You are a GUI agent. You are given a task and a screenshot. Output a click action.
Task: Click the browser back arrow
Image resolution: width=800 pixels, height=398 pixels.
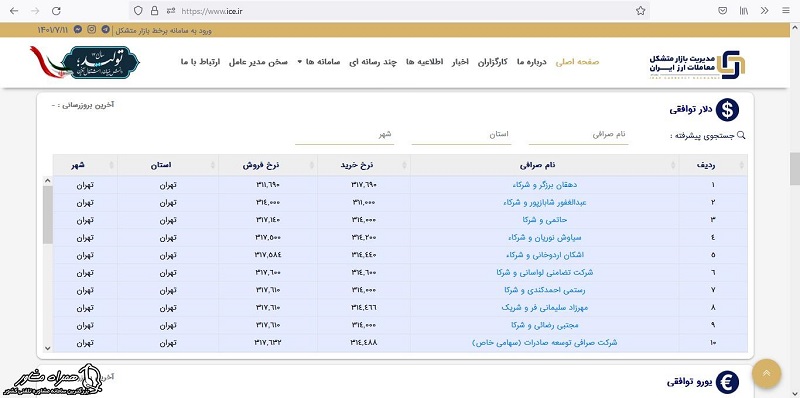click(x=14, y=11)
